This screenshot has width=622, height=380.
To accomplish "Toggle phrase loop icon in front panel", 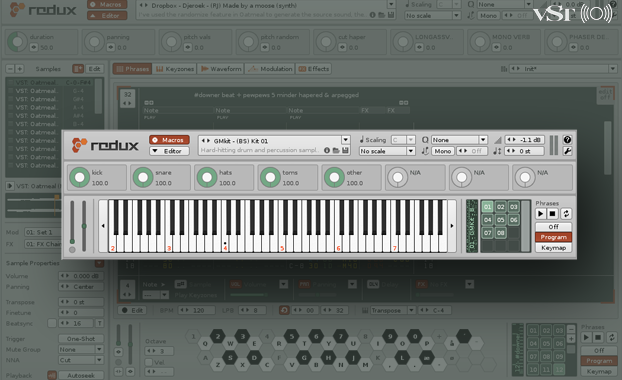I will [x=566, y=214].
